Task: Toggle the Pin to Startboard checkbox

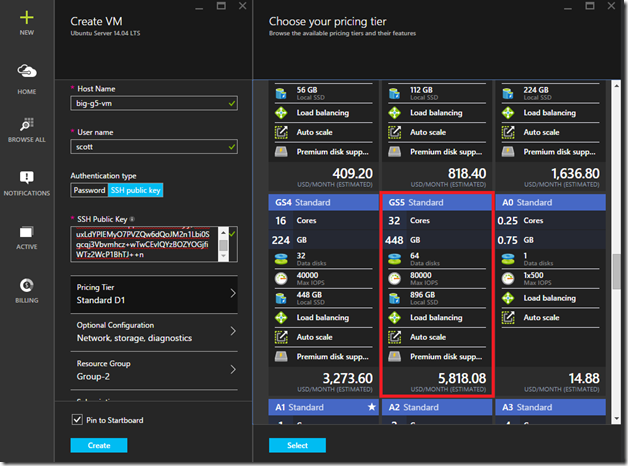Action: point(77,420)
